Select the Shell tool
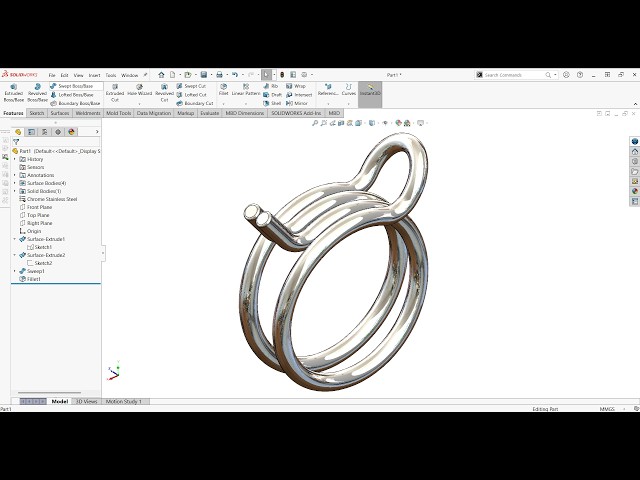Screen dimensions: 640x480 pos(272,103)
